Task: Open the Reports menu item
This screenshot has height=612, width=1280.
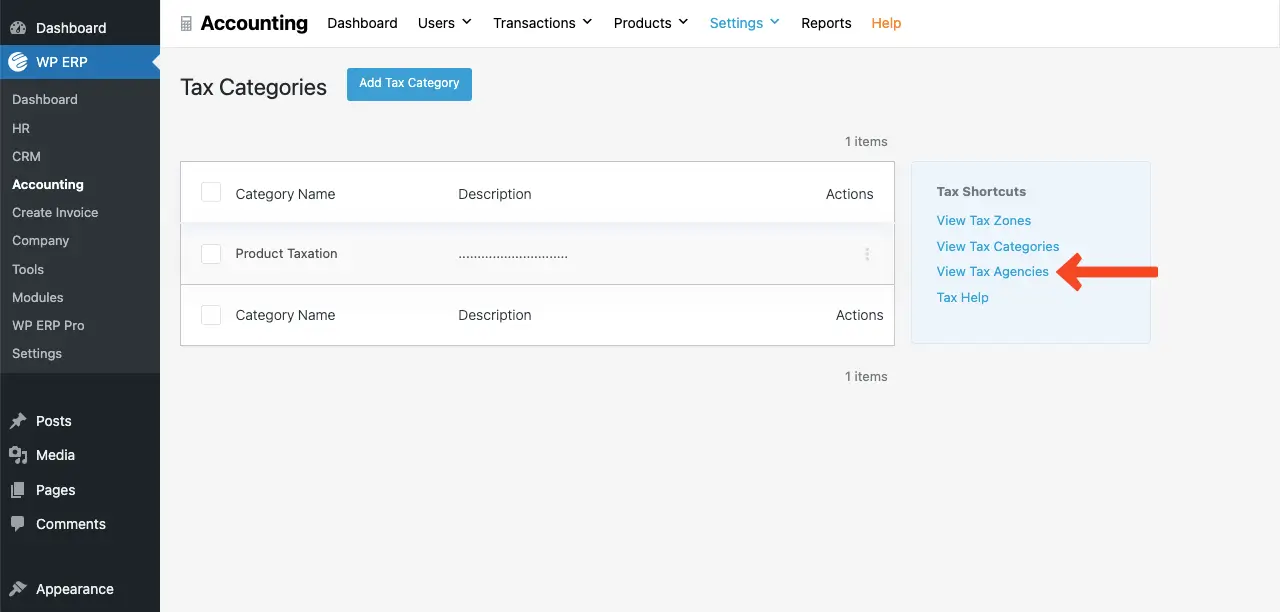Action: tap(826, 23)
